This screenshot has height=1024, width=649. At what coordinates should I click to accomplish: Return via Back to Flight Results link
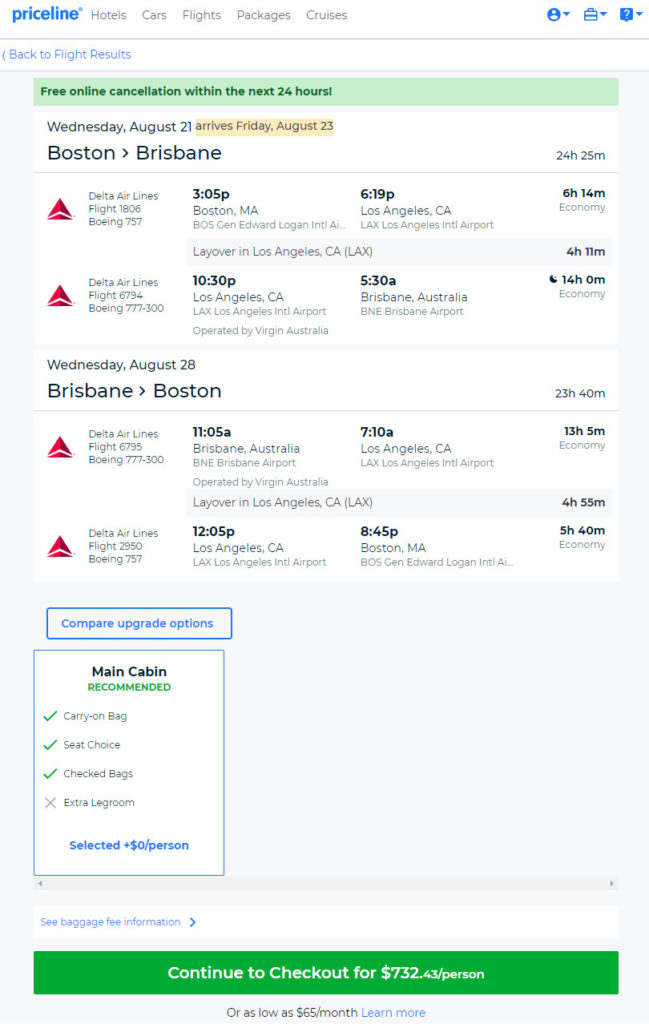click(x=67, y=54)
